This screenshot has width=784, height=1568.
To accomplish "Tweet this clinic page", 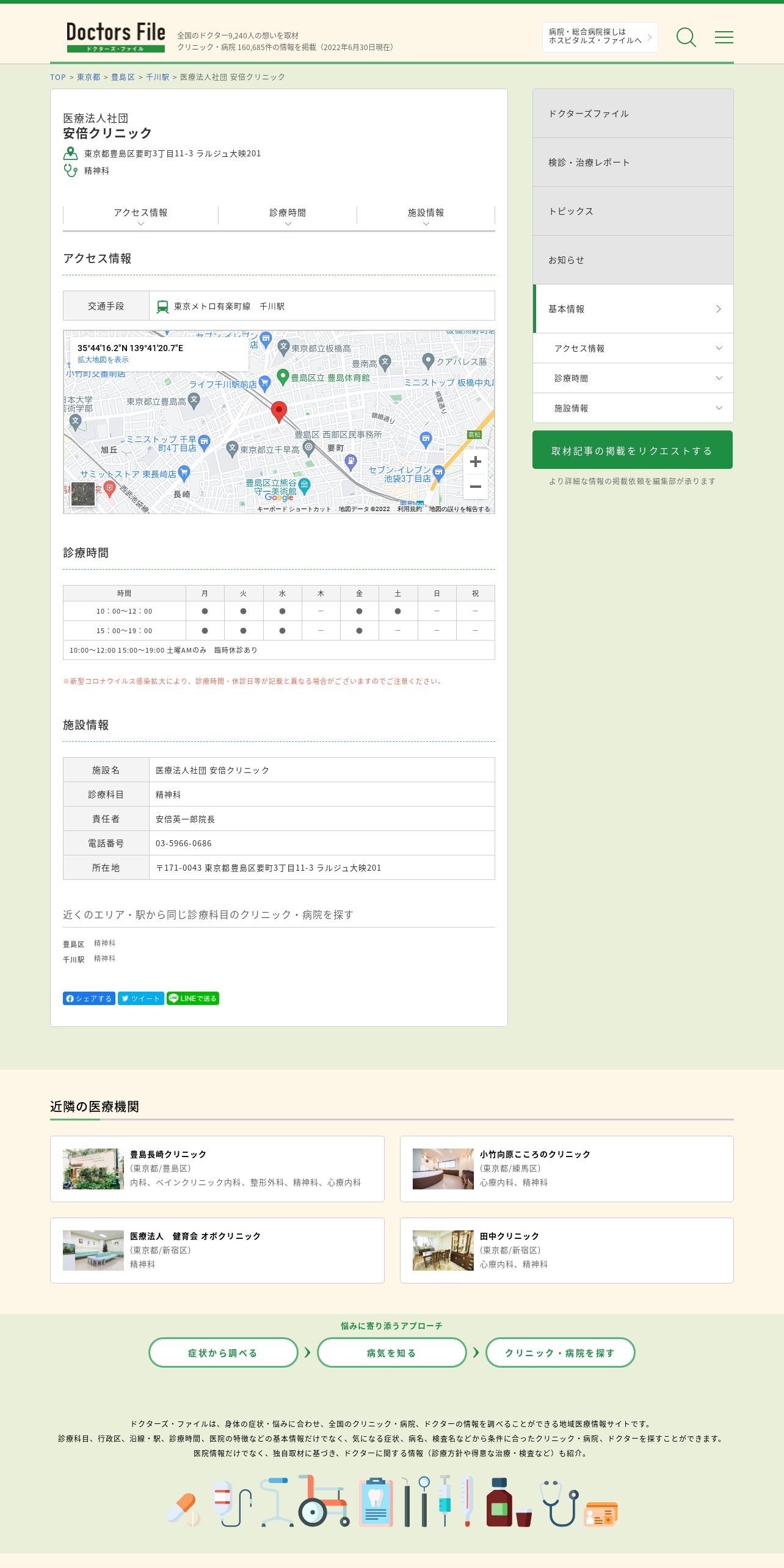I will tap(141, 998).
